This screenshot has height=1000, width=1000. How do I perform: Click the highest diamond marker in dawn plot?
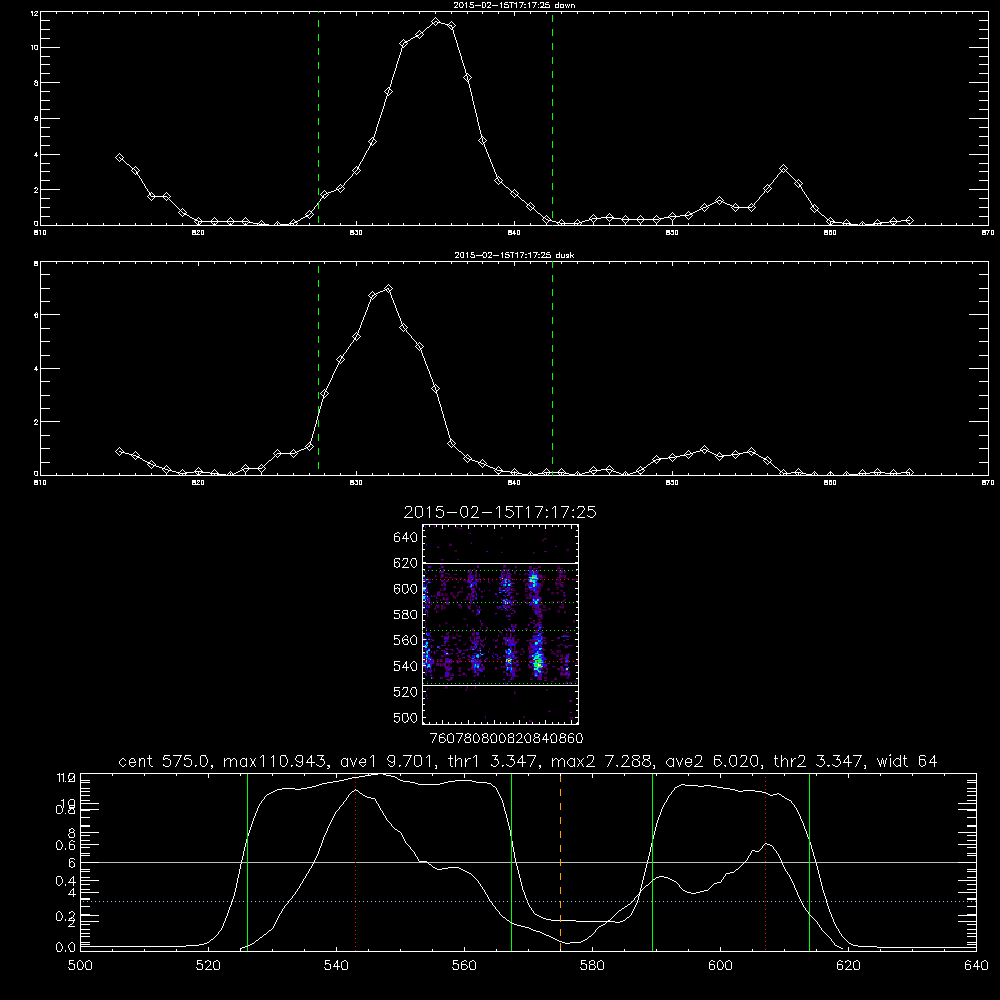point(436,22)
